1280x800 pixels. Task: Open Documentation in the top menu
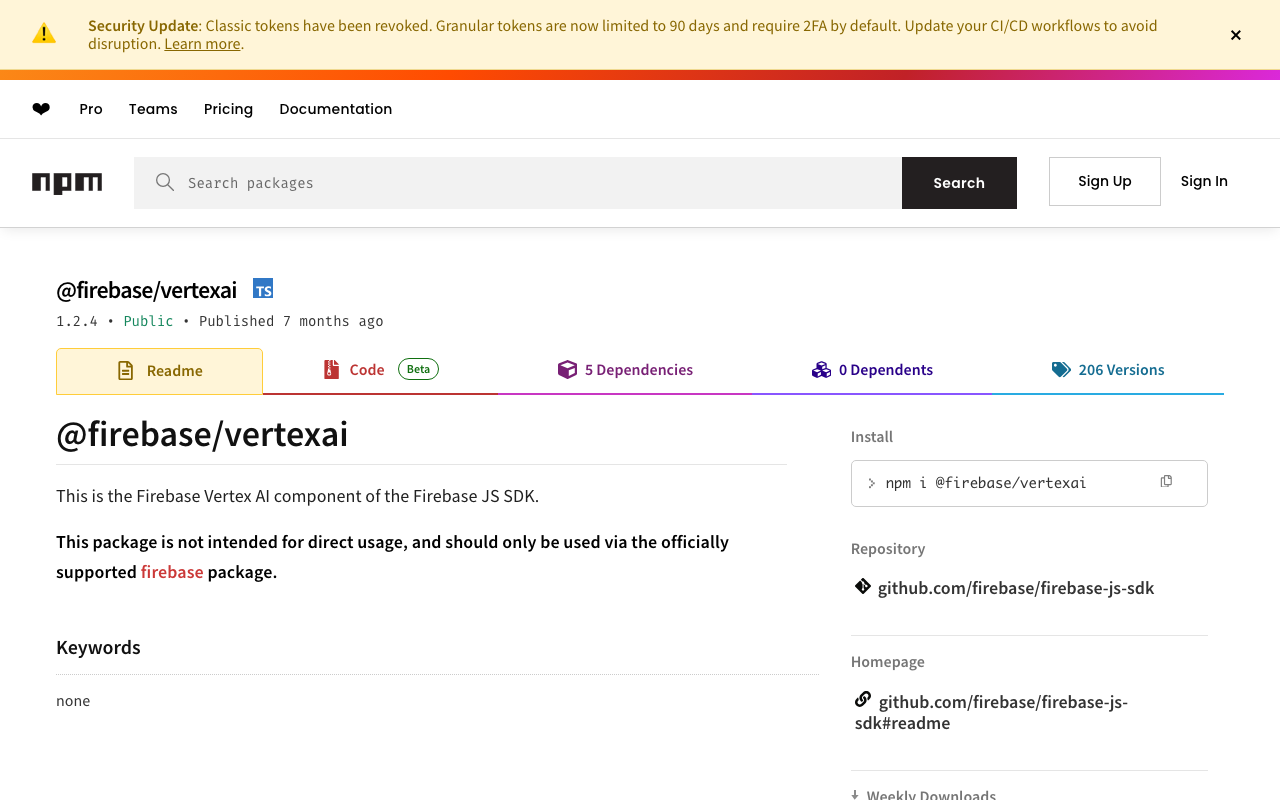pyautogui.click(x=335, y=109)
